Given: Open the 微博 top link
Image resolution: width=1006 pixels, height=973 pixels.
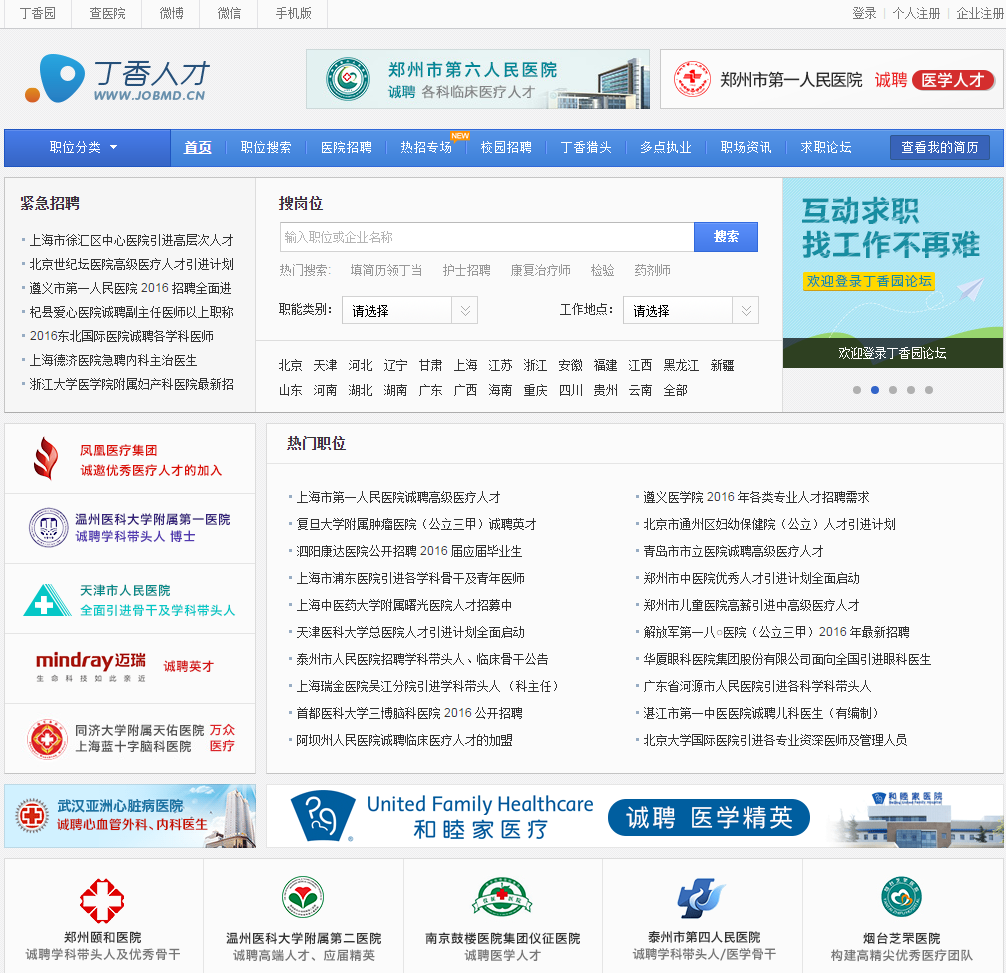Looking at the screenshot, I should pyautogui.click(x=171, y=13).
